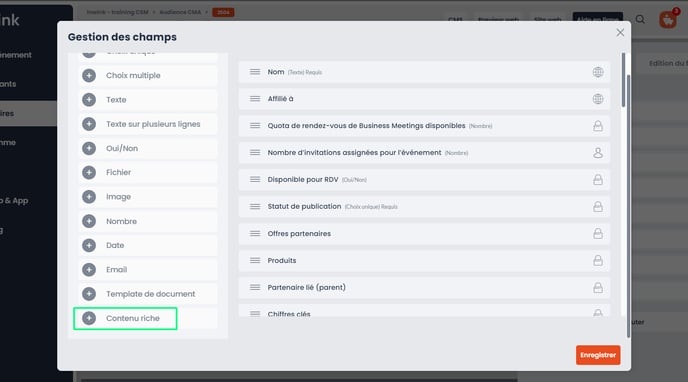Screen dimensions: 688x382
Task: Click the Statut de publication drag handle
Action: point(255,207)
